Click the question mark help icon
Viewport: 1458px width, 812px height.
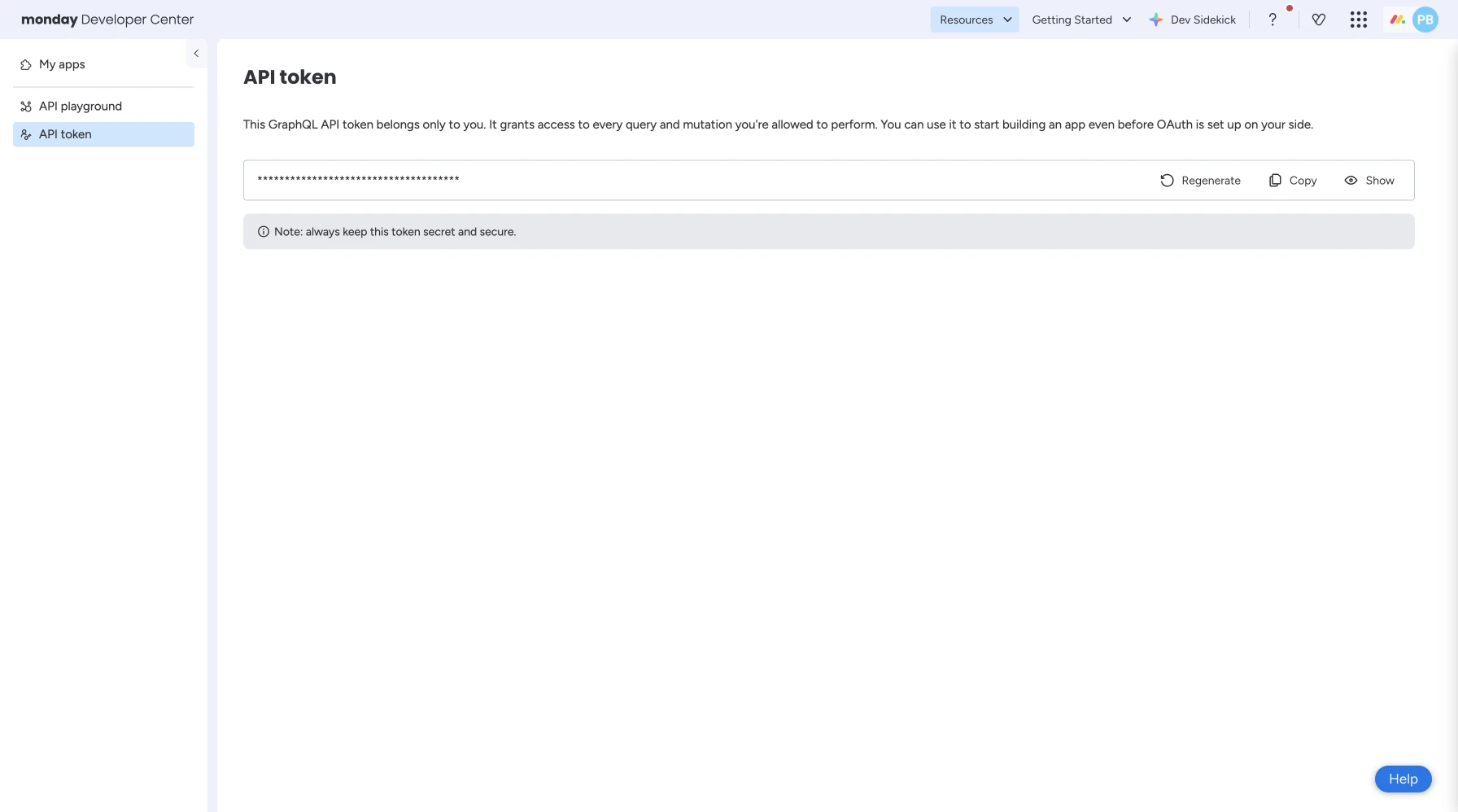click(x=1272, y=20)
